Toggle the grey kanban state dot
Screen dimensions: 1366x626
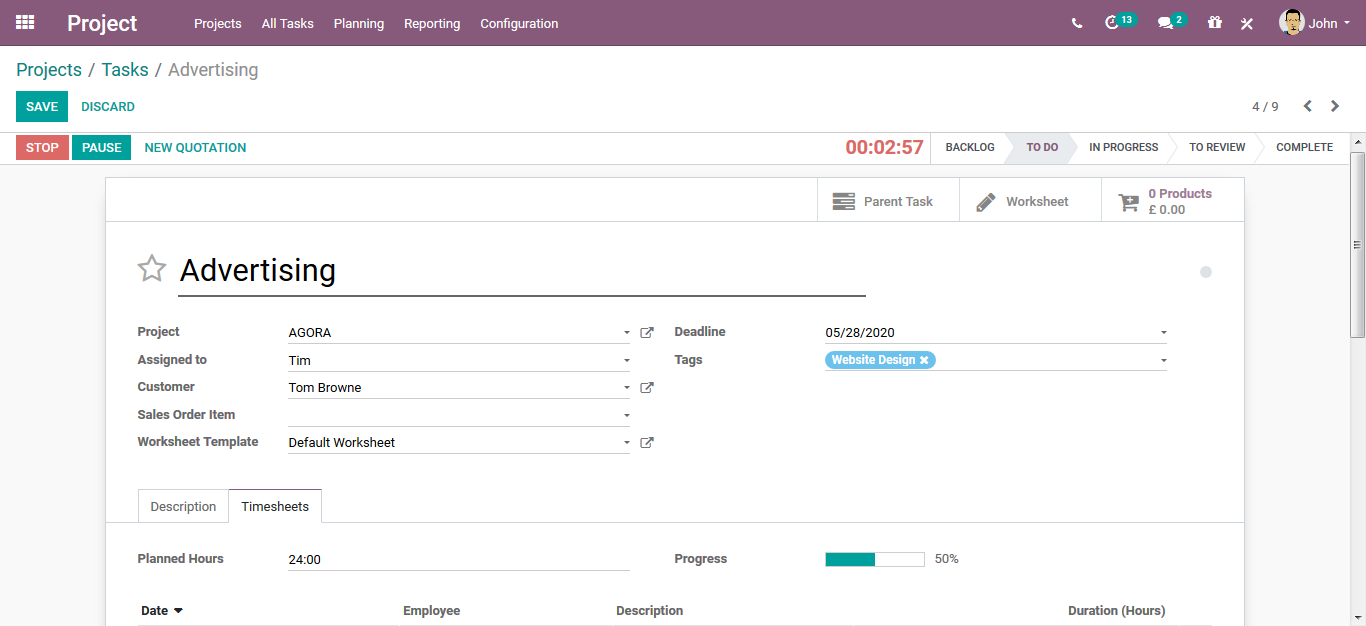[x=1206, y=272]
